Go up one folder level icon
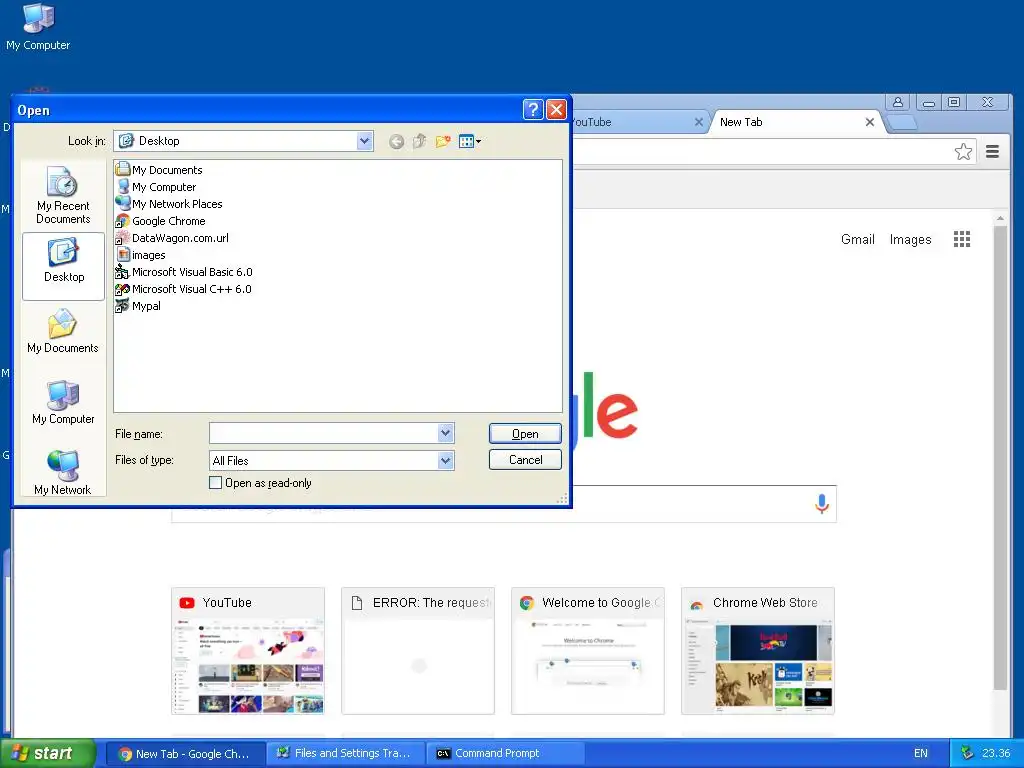This screenshot has width=1024, height=768. point(419,141)
